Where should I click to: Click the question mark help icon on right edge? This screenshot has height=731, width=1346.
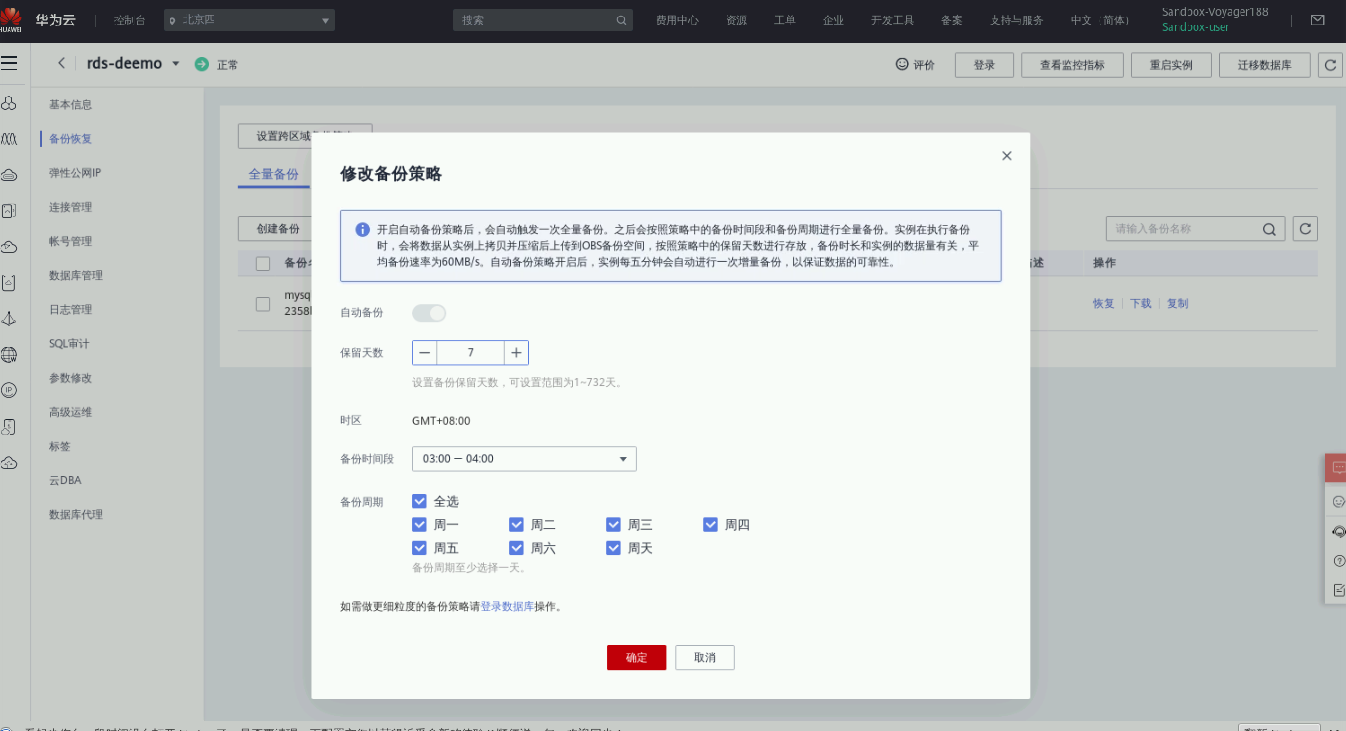click(1339, 561)
